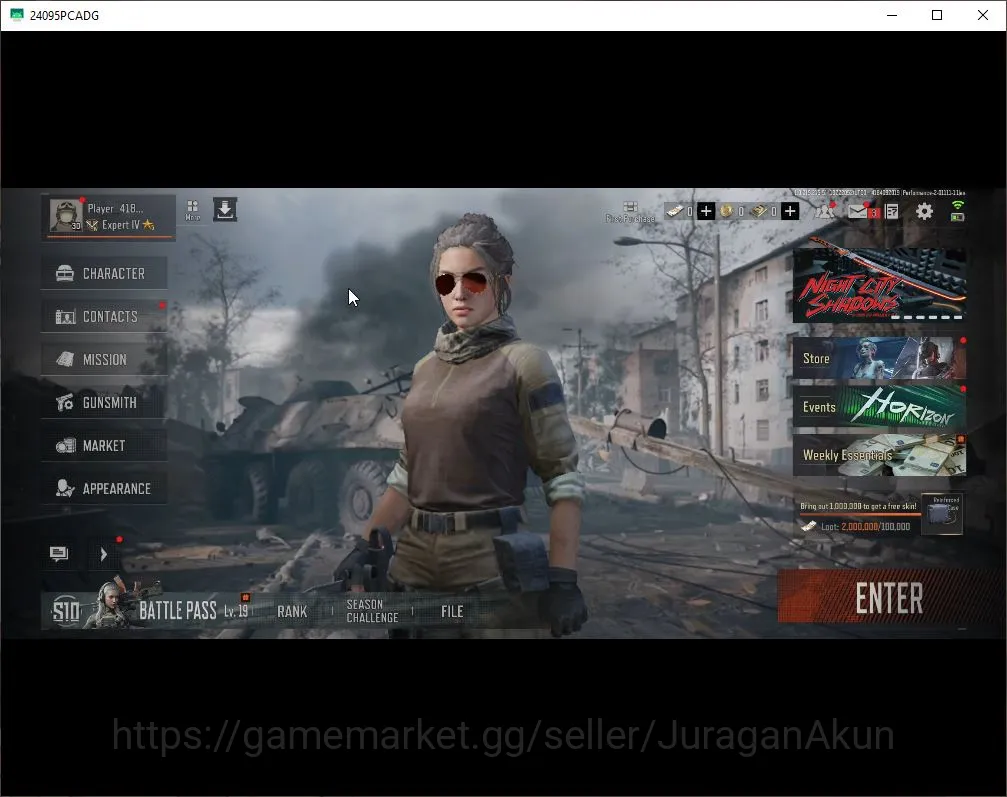The height and width of the screenshot is (797, 1007).
Task: Click the Expert IV rank emblem icon
Action: pos(92,225)
